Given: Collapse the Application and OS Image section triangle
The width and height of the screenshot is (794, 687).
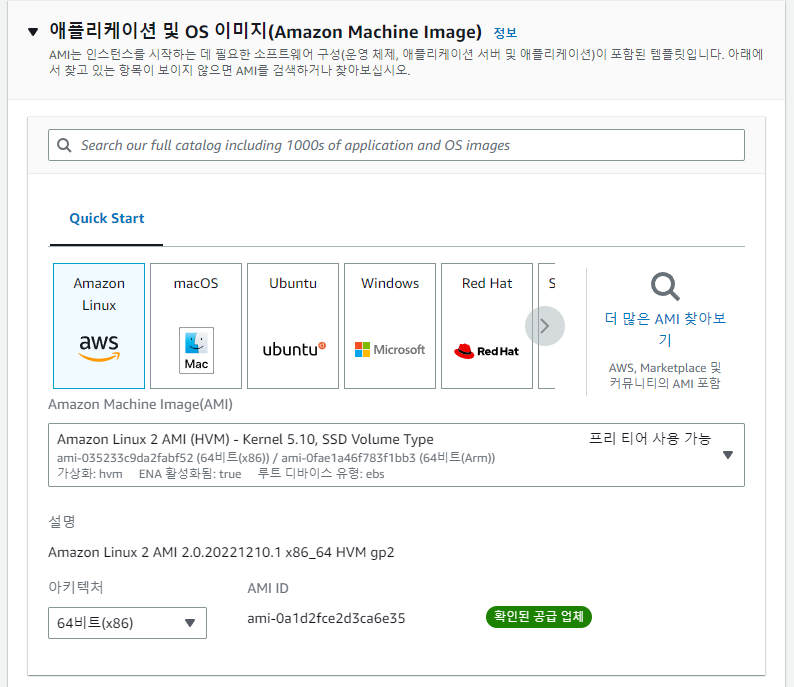Looking at the screenshot, I should click(33, 32).
